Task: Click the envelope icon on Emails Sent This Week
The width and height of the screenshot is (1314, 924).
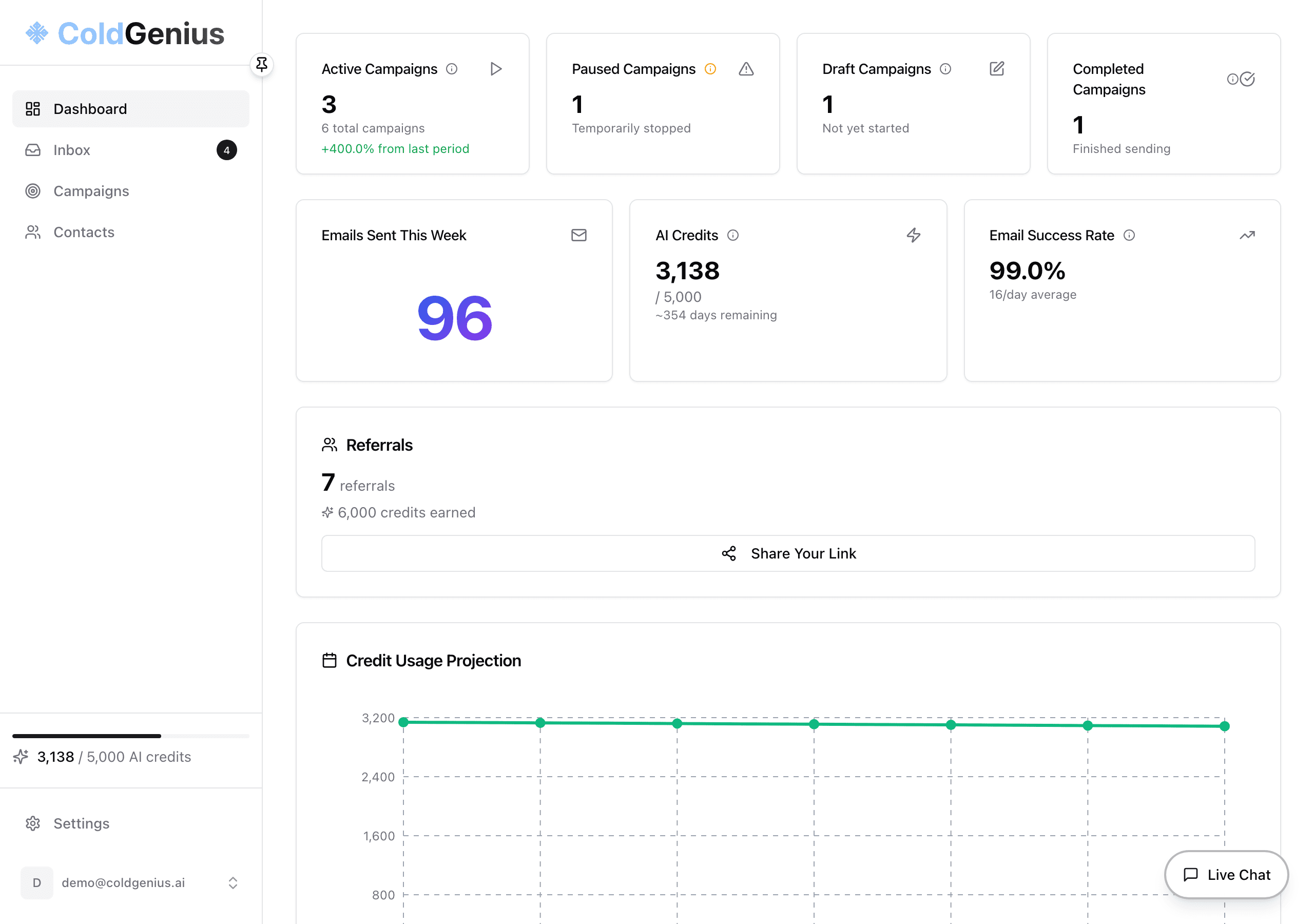Action: (x=578, y=235)
